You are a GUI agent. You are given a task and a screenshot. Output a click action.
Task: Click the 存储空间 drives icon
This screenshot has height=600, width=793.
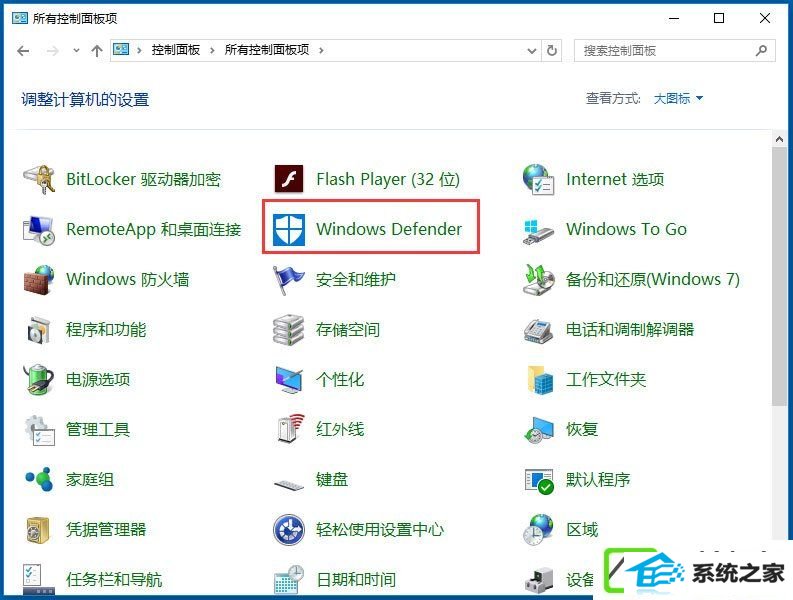coord(288,330)
